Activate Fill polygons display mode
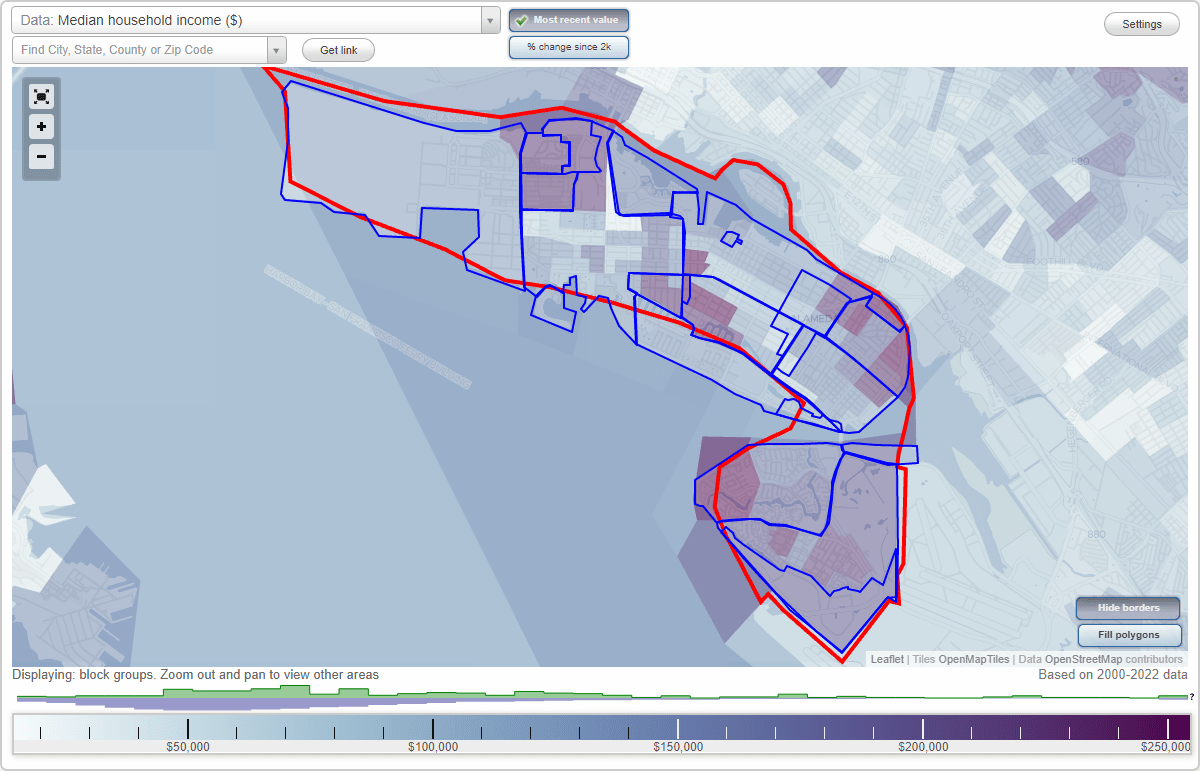 [x=1129, y=635]
